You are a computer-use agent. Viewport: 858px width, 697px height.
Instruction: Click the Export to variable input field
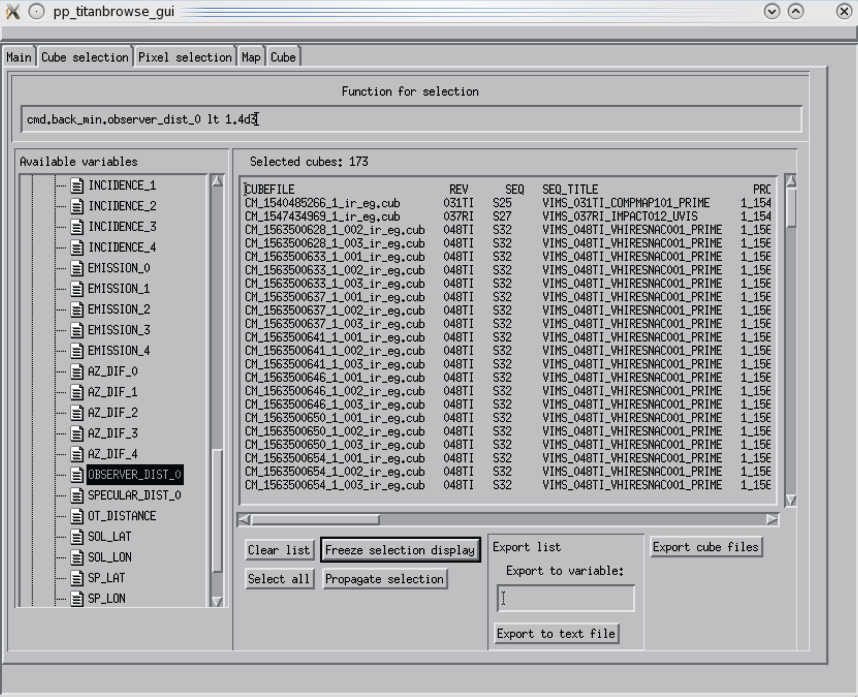(566, 599)
